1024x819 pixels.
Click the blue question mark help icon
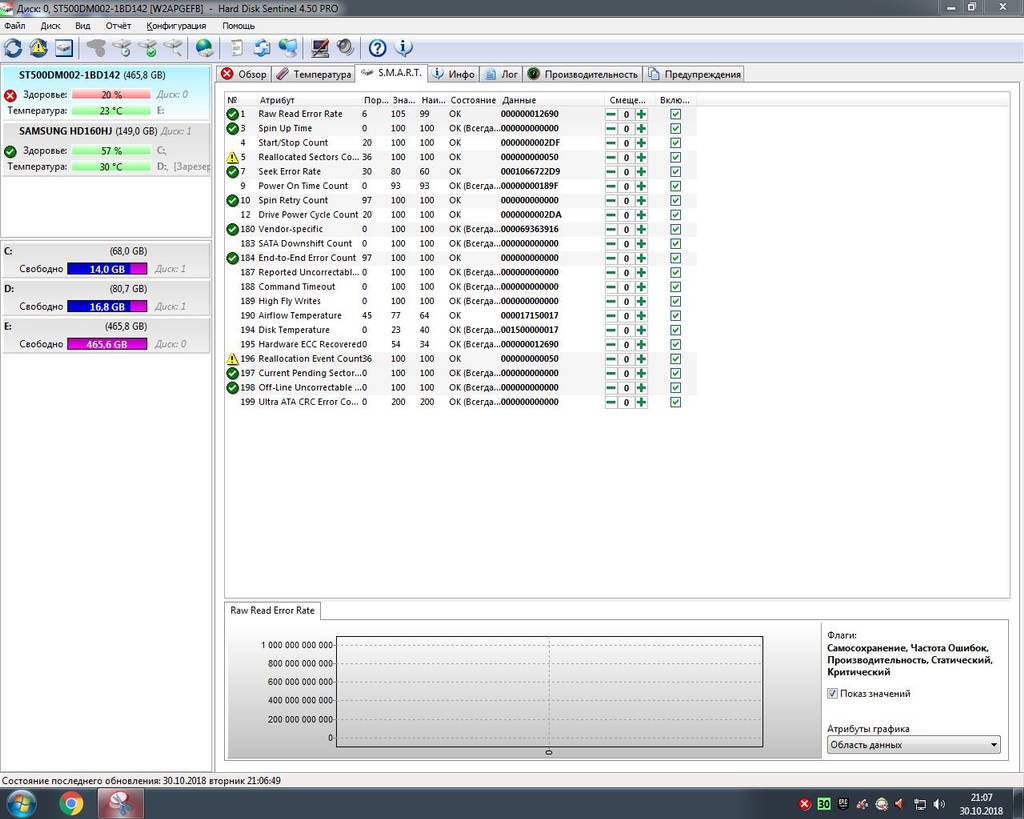[377, 48]
